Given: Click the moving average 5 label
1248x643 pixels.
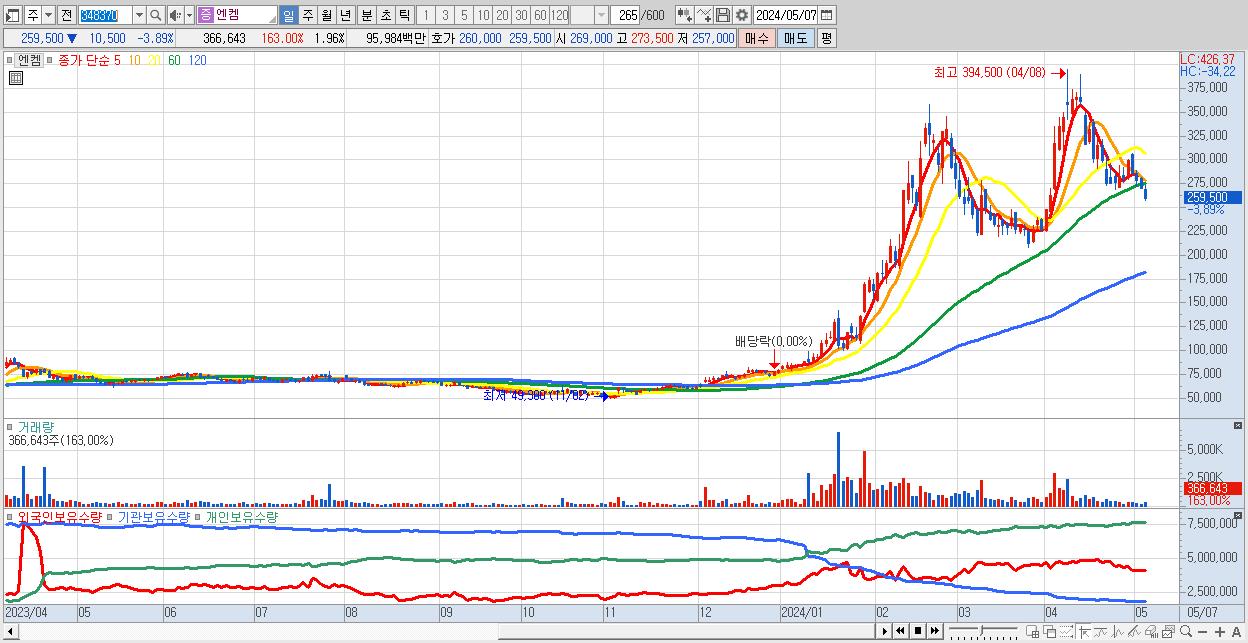Looking at the screenshot, I should click(x=117, y=60).
